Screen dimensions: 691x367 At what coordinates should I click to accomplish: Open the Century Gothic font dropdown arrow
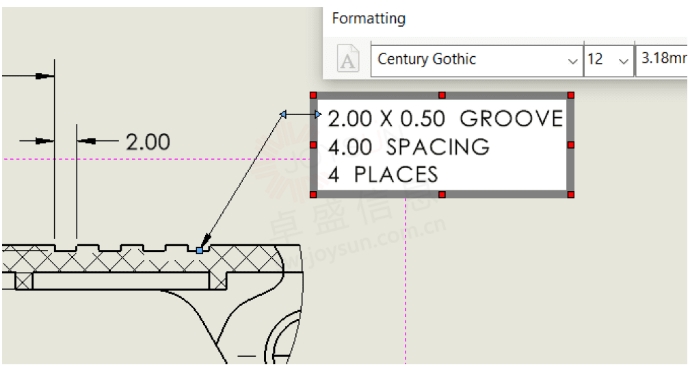572,61
